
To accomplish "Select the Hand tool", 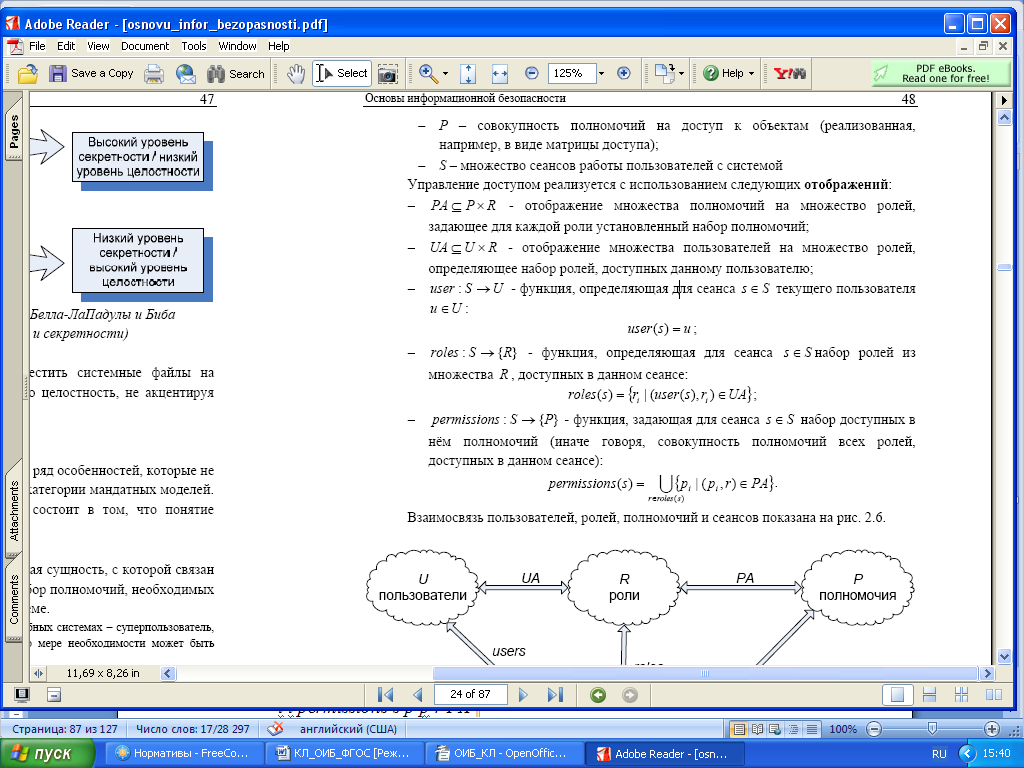I will pyautogui.click(x=296, y=74).
